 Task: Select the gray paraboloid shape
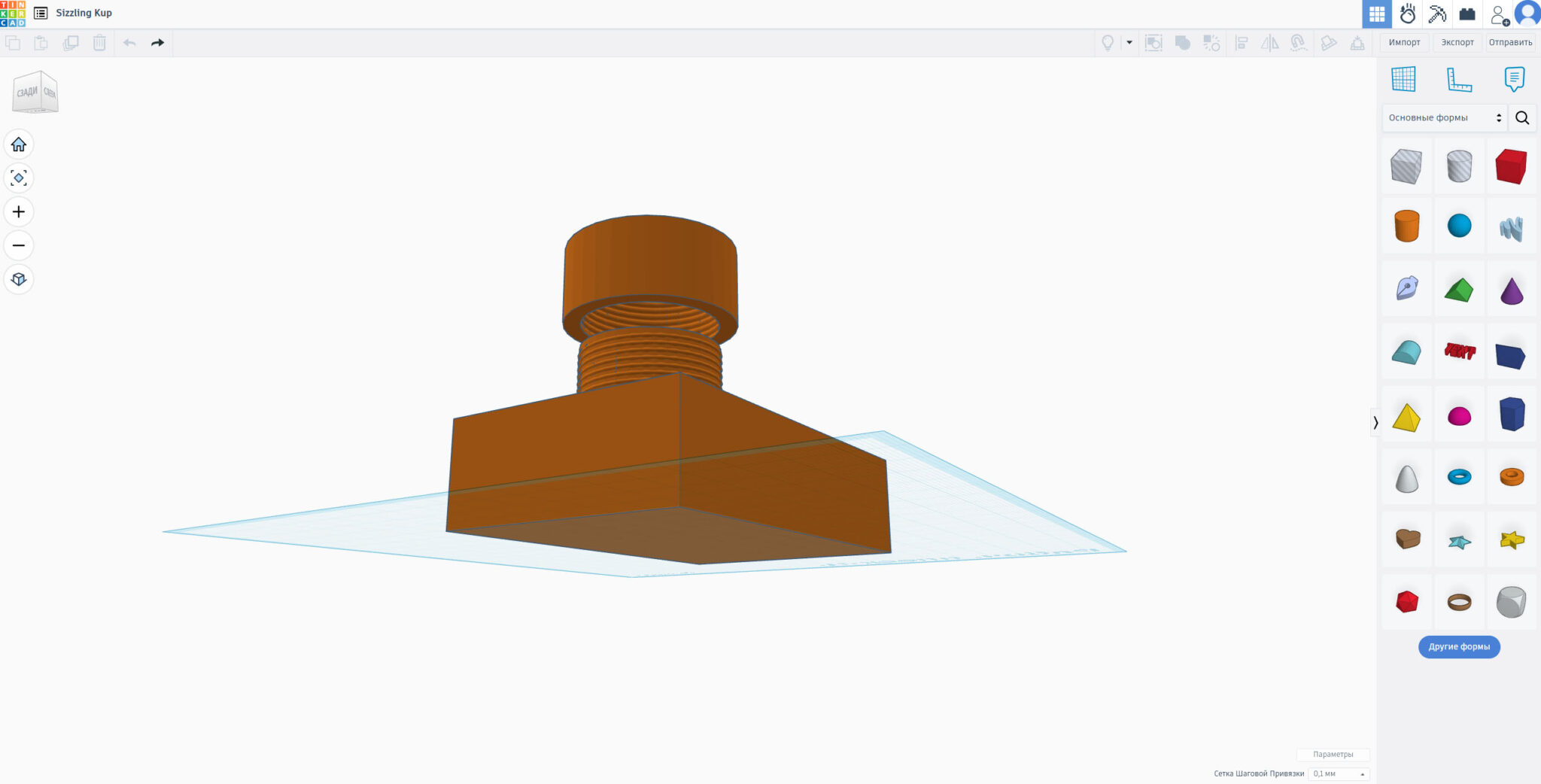1406,479
